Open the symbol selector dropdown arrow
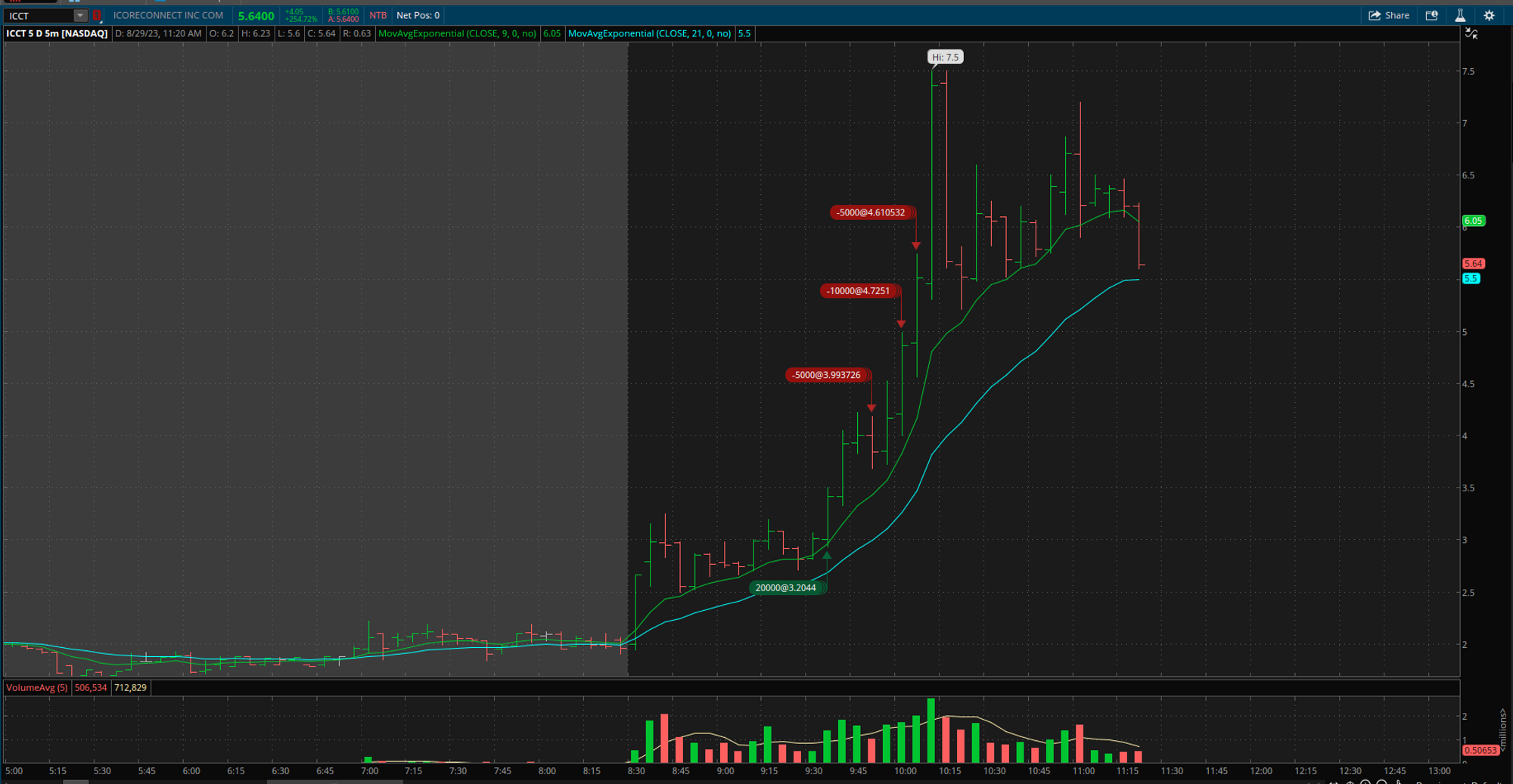1513x784 pixels. 80,15
